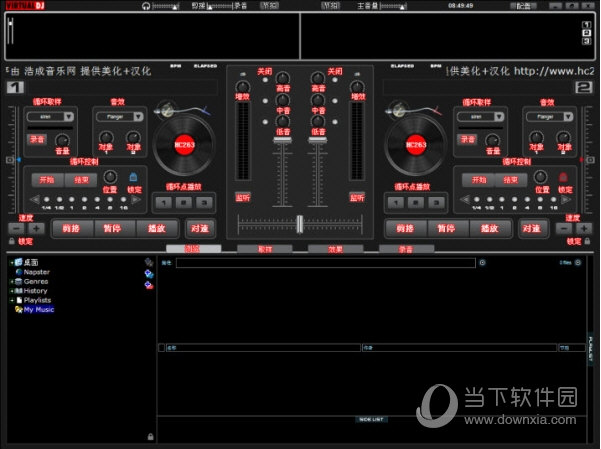Click the master volume 主音量 slider
The height and width of the screenshot is (449, 601).
392,6
